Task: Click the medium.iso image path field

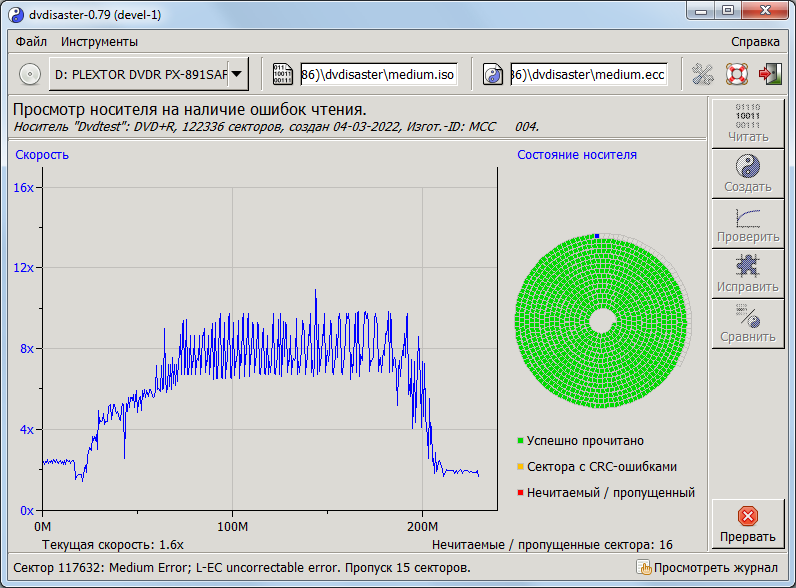Action: click(x=378, y=74)
